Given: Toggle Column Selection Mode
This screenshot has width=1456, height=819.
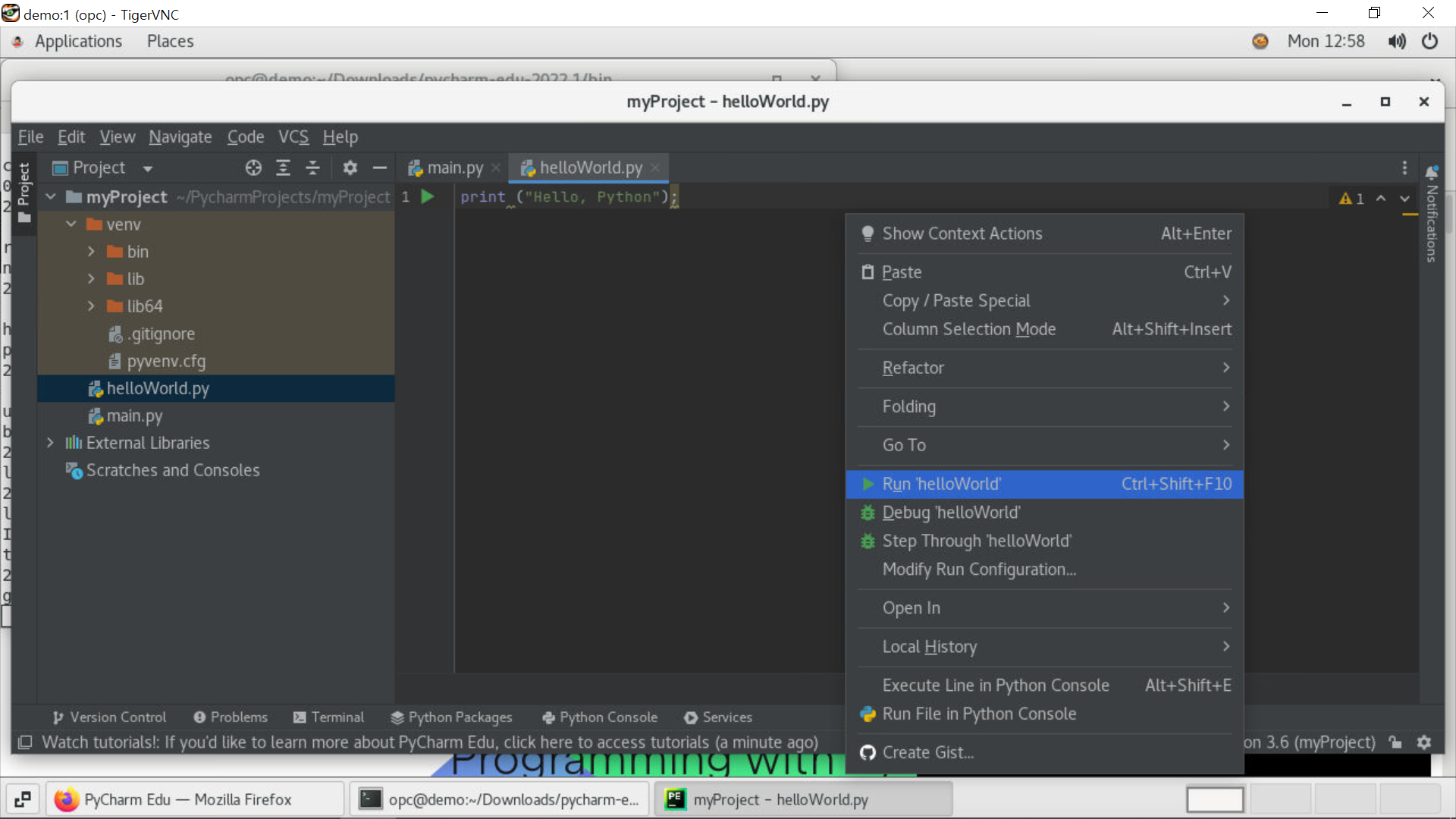Looking at the screenshot, I should tap(968, 329).
